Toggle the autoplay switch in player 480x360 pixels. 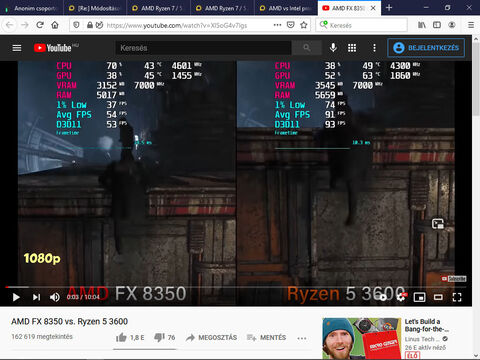(383, 297)
